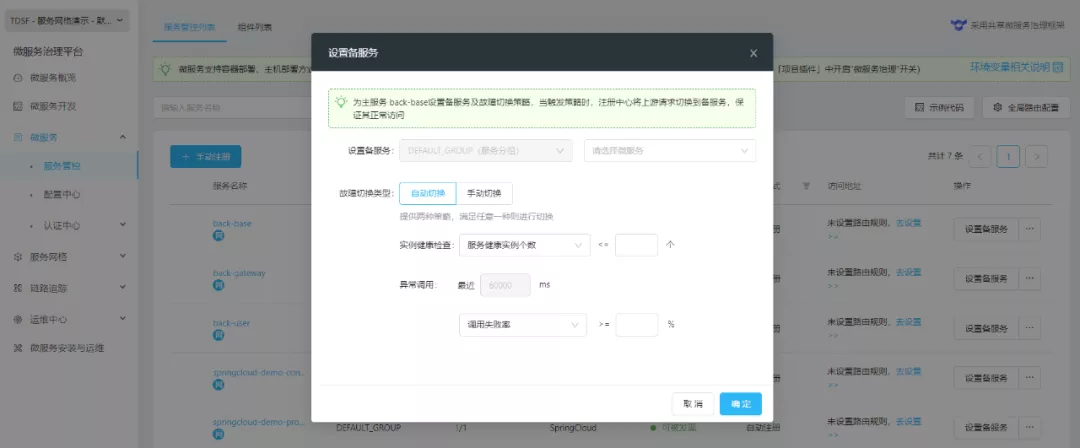Click 设置备服务 button in back-gateway row
The image size is (1080, 448).
tap(986, 279)
